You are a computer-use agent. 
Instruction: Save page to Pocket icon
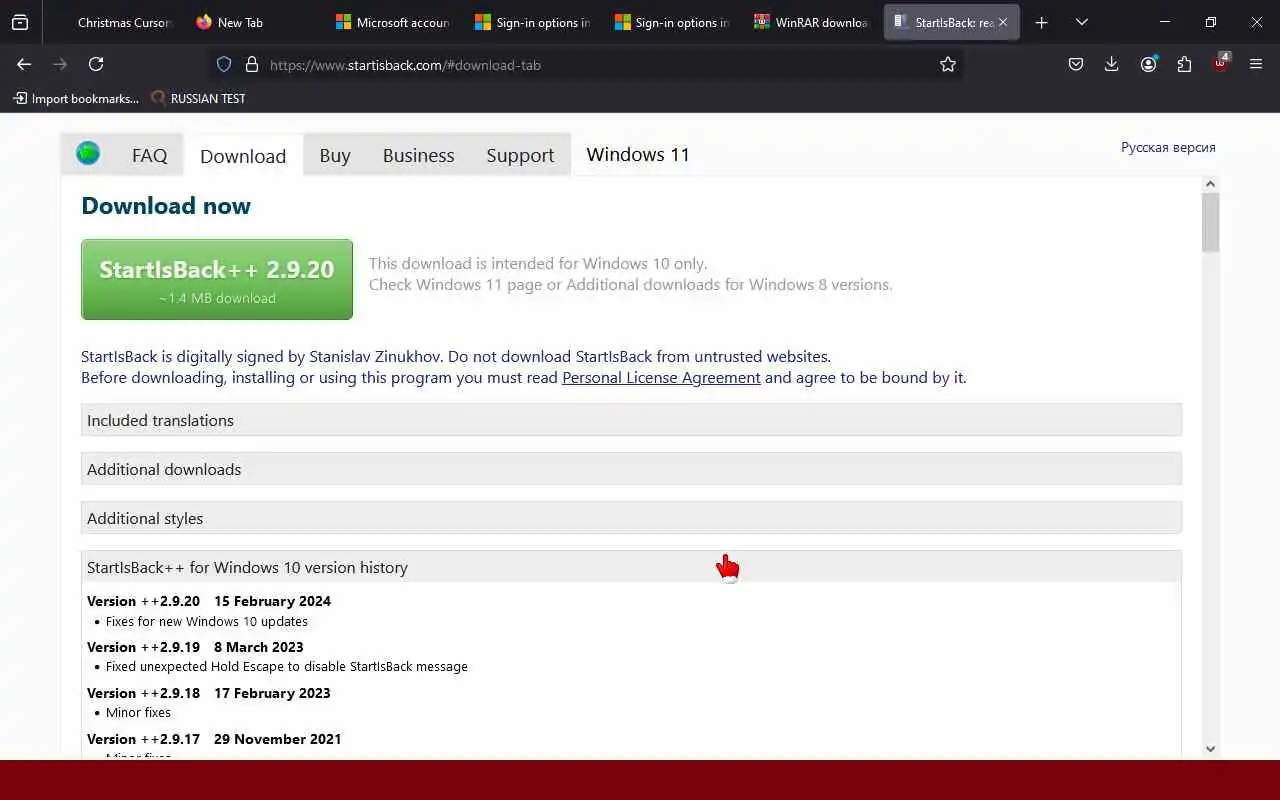pos(1076,64)
